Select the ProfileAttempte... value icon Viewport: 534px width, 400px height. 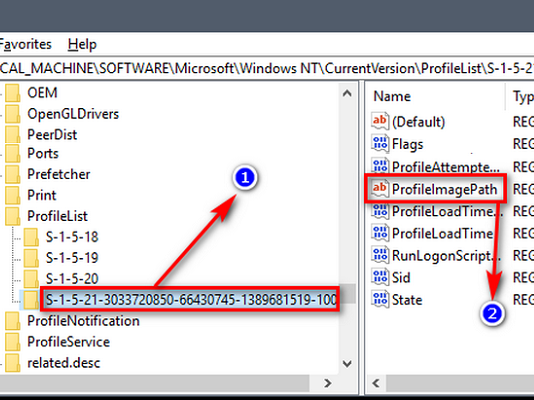[380, 166]
